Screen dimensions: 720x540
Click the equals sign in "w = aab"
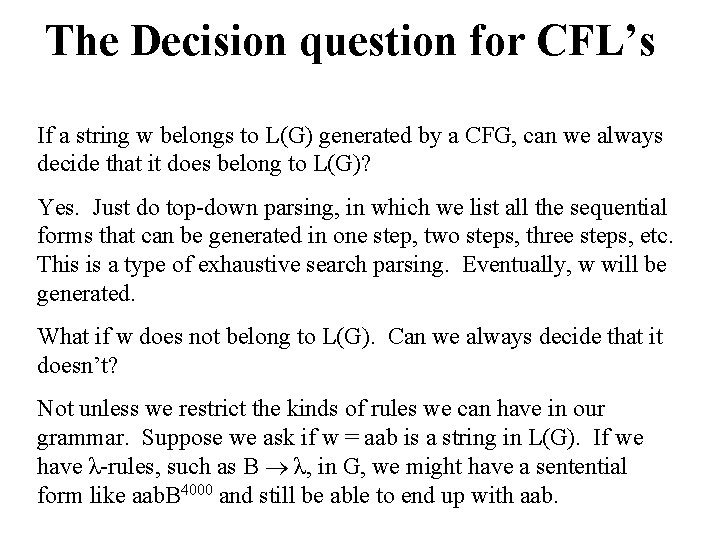(x=351, y=438)
